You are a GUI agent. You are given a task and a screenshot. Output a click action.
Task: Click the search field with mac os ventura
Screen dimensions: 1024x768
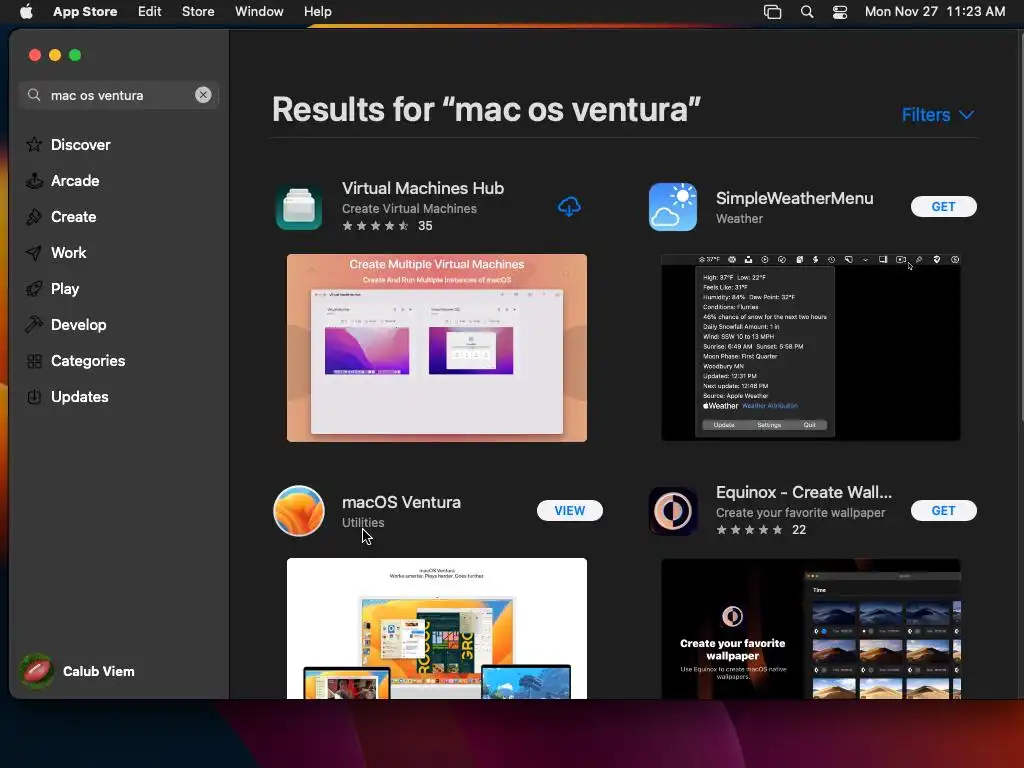click(119, 95)
